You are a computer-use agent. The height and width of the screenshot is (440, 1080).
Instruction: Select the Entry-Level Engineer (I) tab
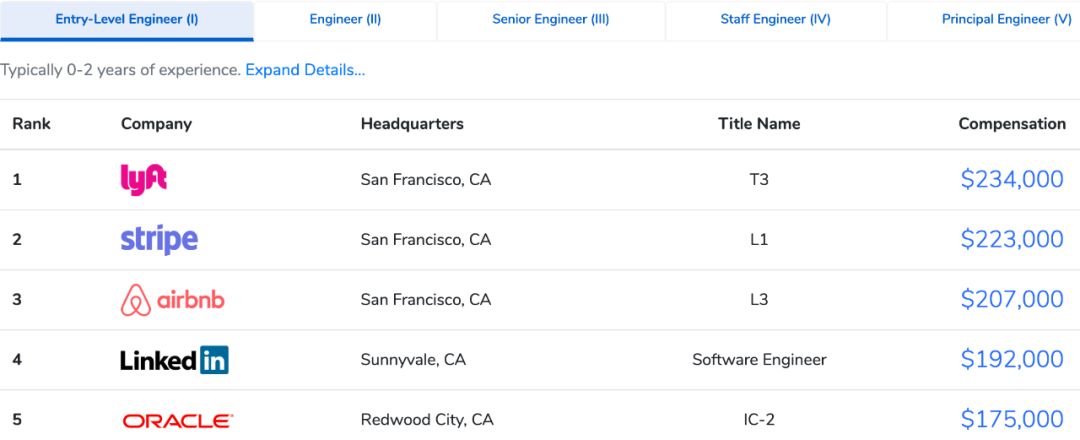point(127,20)
